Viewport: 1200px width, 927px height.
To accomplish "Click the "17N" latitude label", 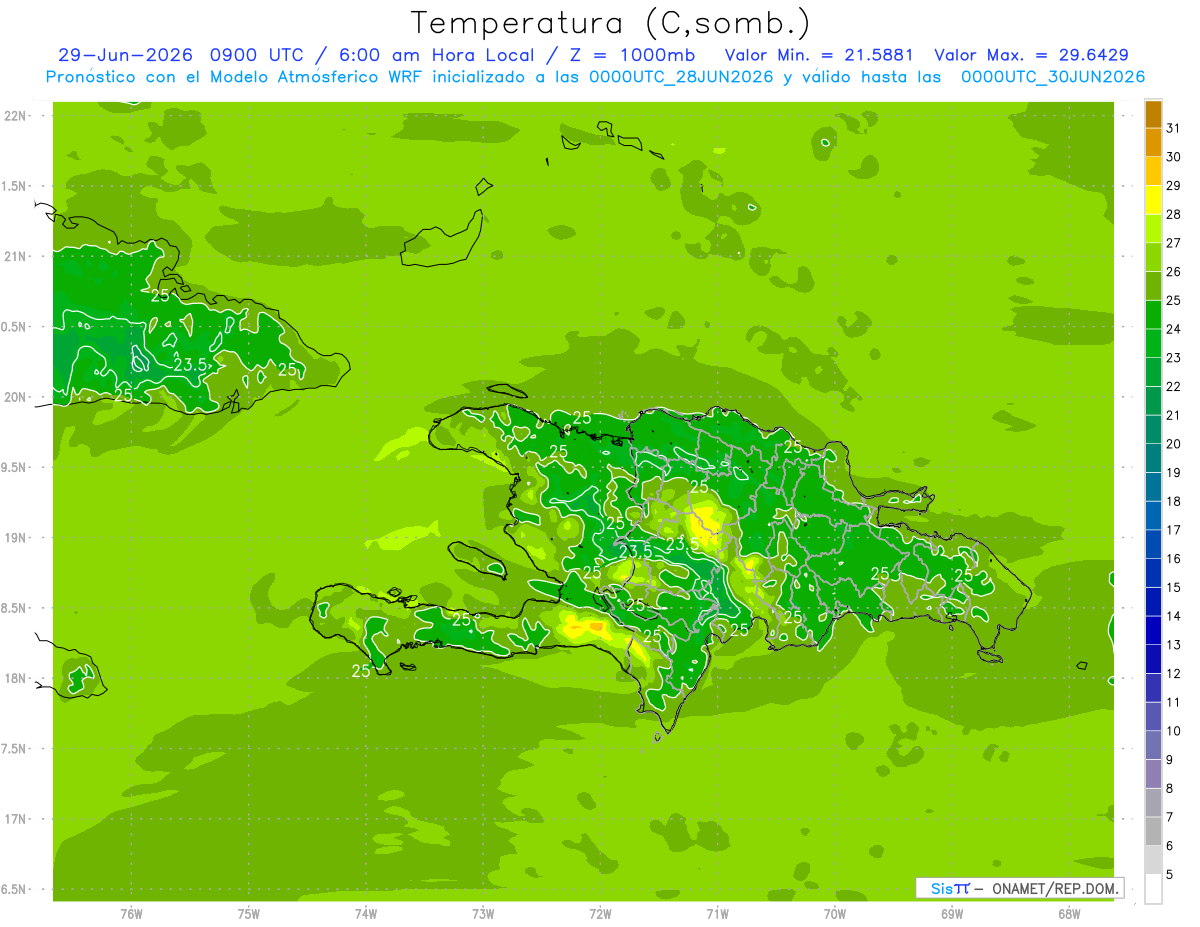I will pyautogui.click(x=16, y=820).
